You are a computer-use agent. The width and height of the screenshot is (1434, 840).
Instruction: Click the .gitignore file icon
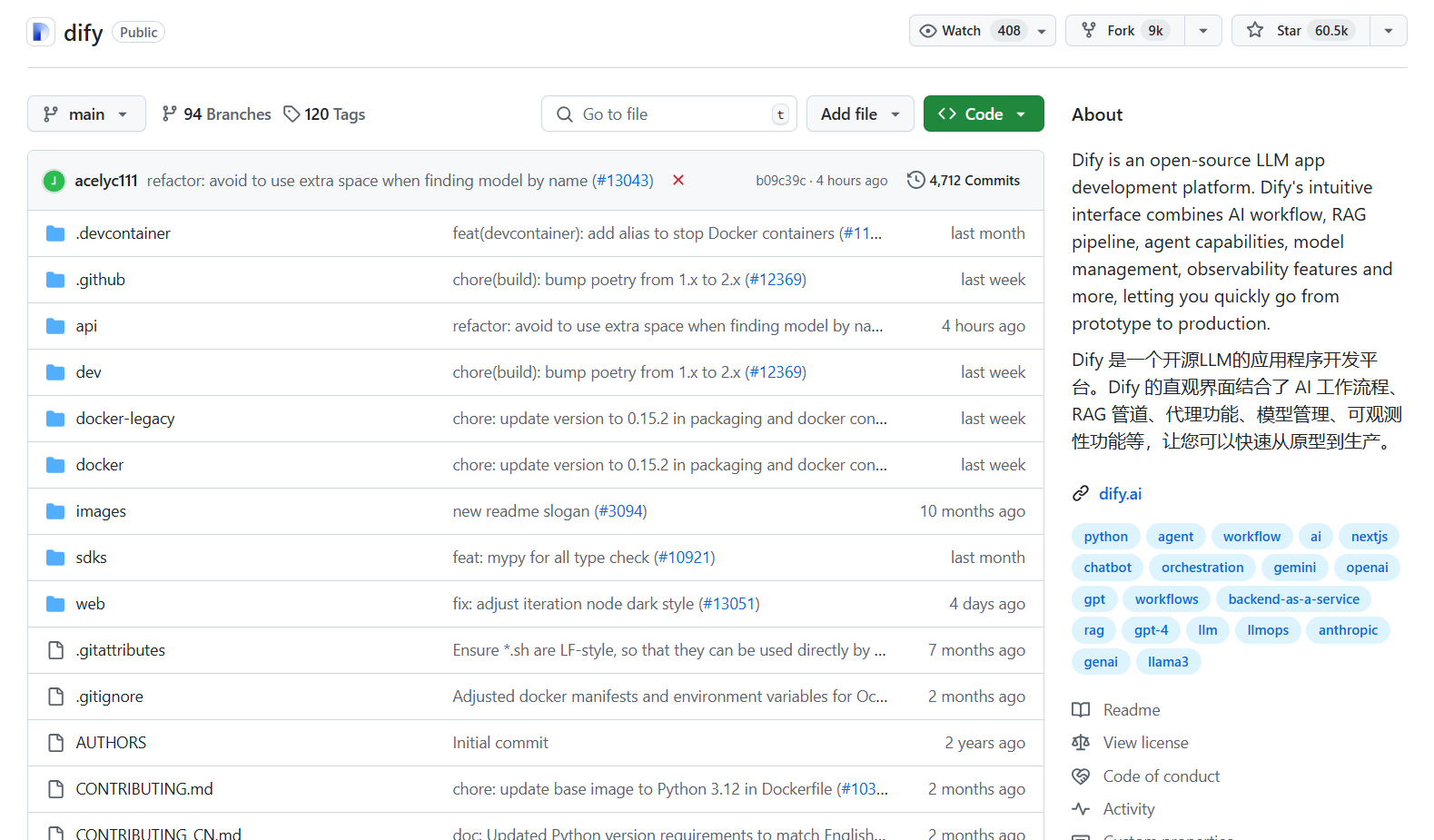(55, 697)
